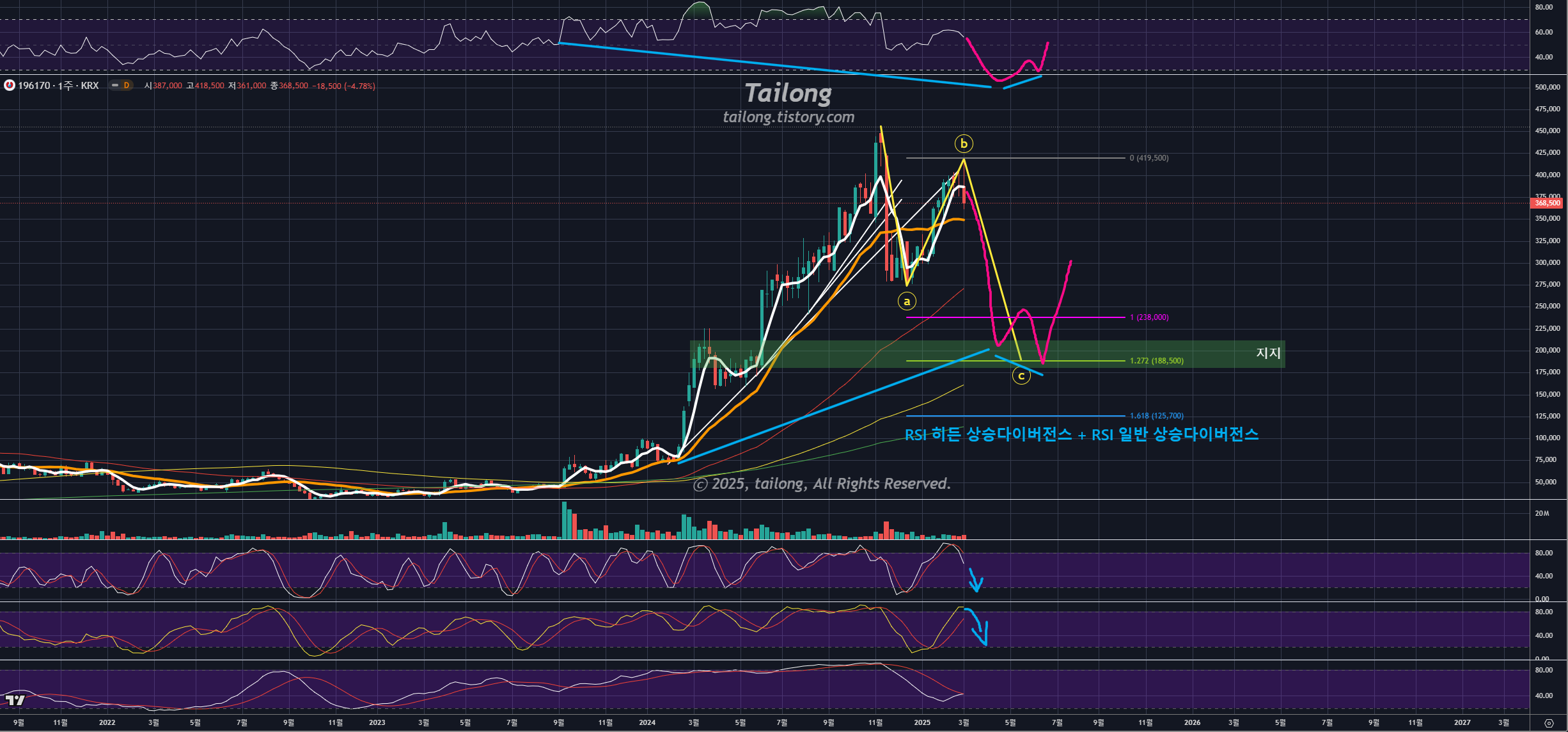Viewport: 1568px width, 732px height.
Task: Click the 196170 symbol logo icon
Action: (x=10, y=85)
